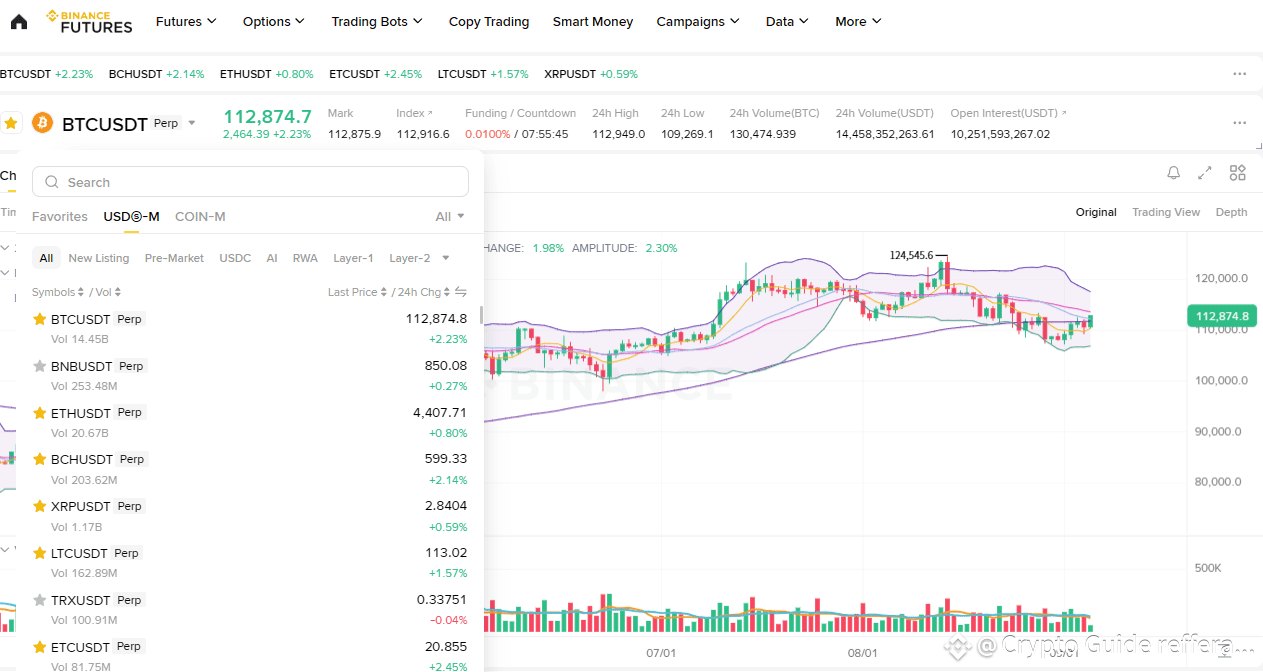The image size is (1263, 672).
Task: Expand the chart to fullscreen
Action: [1205, 173]
